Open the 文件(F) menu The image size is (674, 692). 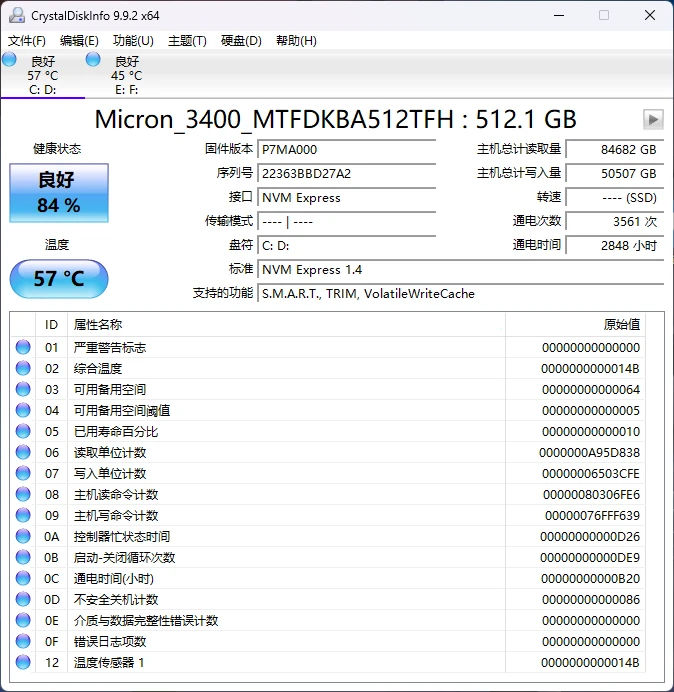(x=26, y=41)
